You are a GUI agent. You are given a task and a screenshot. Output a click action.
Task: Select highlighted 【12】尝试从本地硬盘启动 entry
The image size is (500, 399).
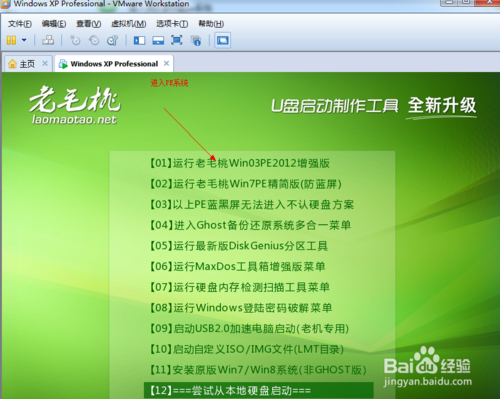[x=259, y=390]
